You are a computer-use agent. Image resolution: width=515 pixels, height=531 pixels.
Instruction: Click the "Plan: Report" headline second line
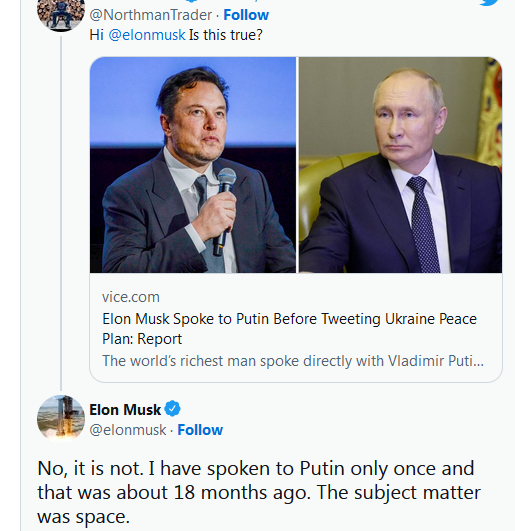(x=142, y=339)
